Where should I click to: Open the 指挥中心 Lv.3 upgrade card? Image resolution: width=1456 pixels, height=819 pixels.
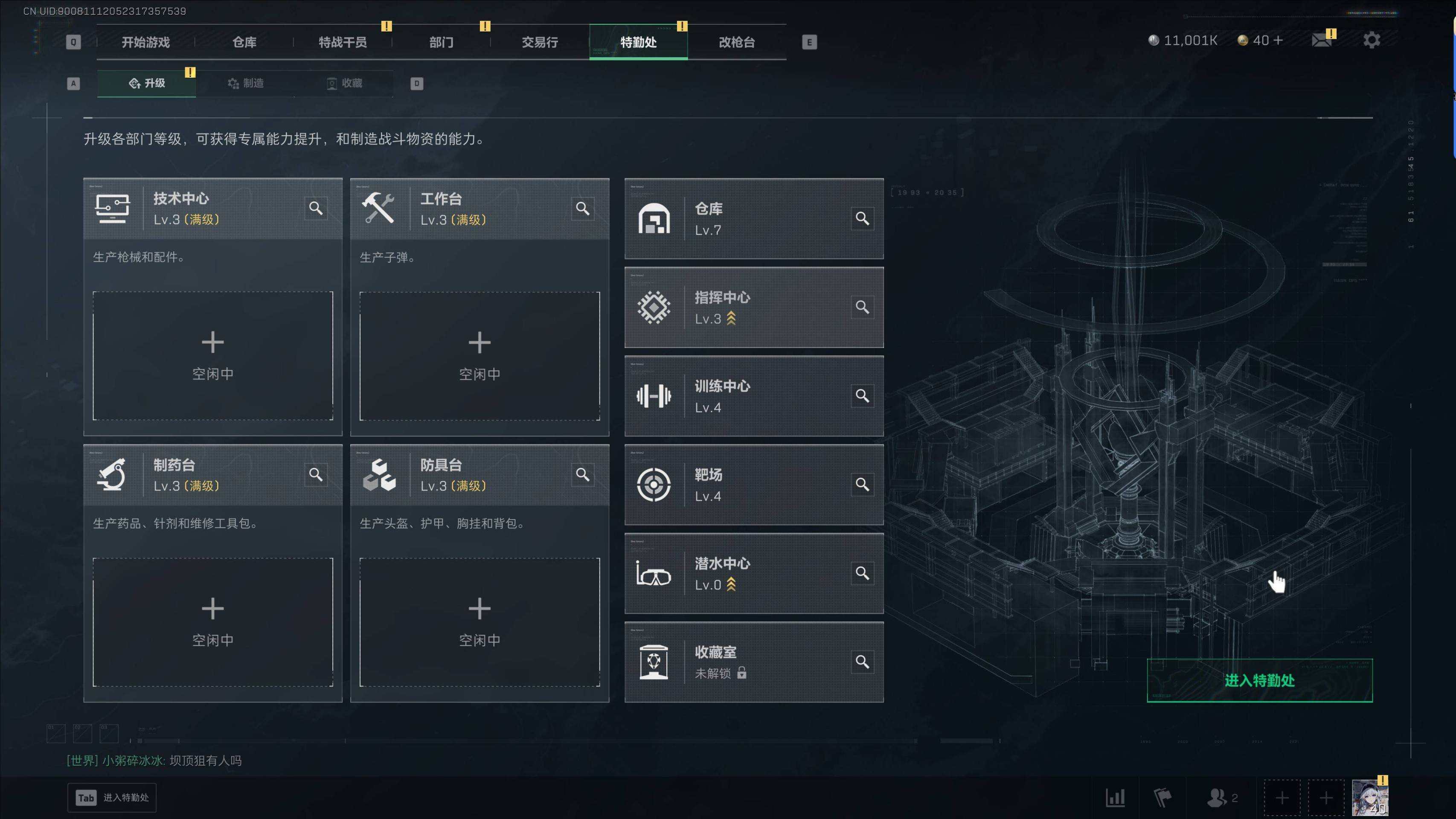pos(754,308)
